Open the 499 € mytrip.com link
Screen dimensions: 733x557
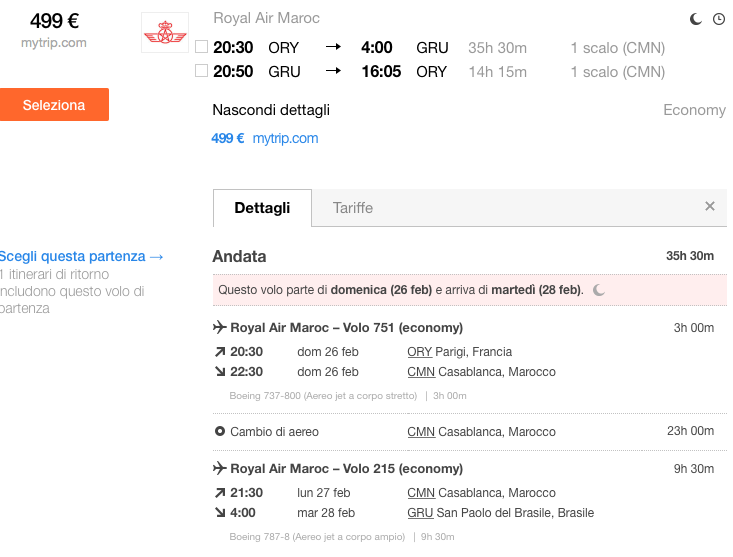265,138
